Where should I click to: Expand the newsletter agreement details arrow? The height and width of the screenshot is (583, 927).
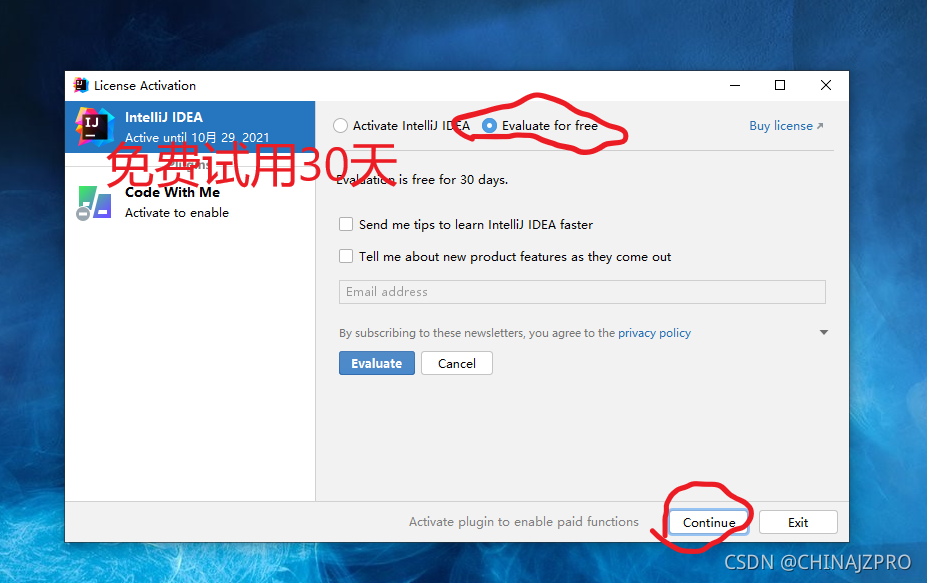pos(824,332)
